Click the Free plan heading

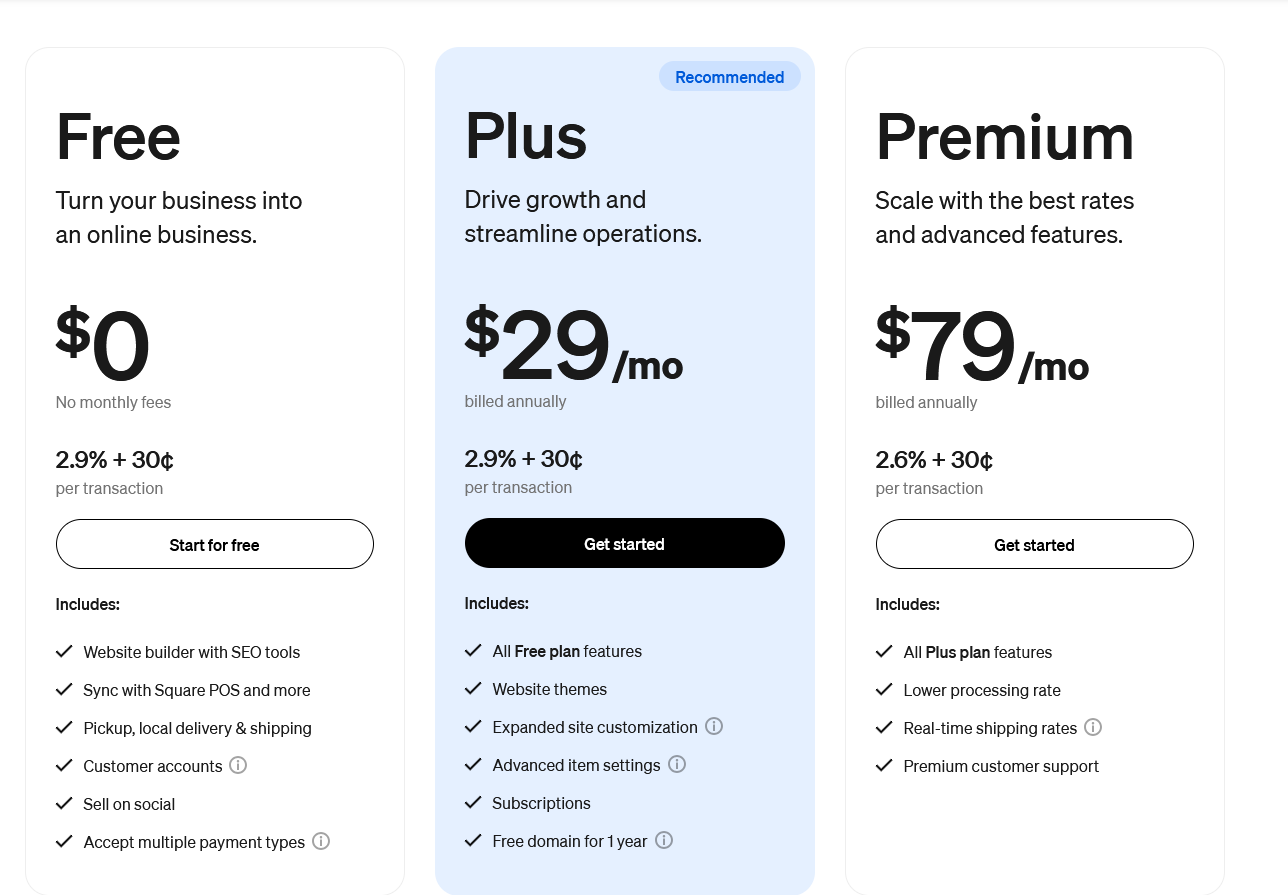pos(118,136)
